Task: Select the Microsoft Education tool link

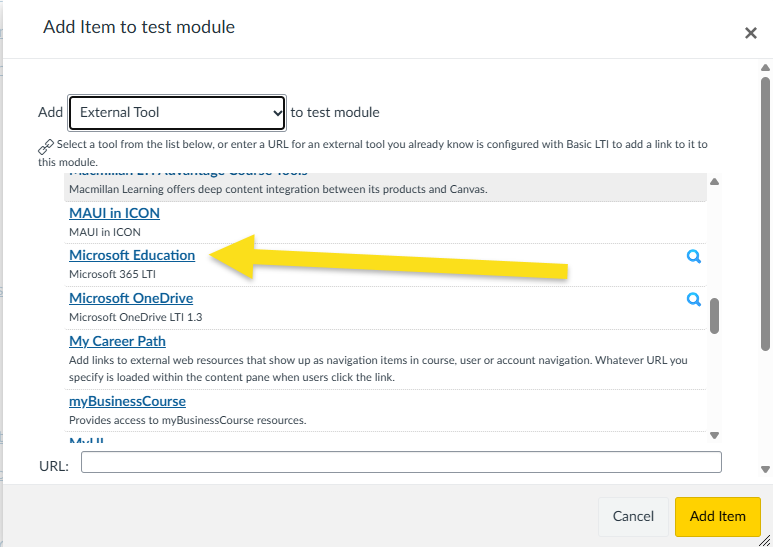Action: point(132,255)
